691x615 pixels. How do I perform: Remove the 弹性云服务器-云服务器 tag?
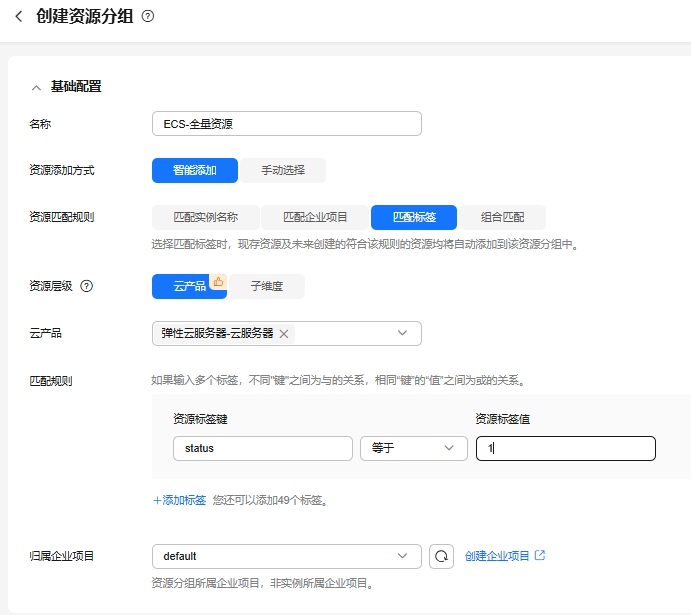coord(284,333)
